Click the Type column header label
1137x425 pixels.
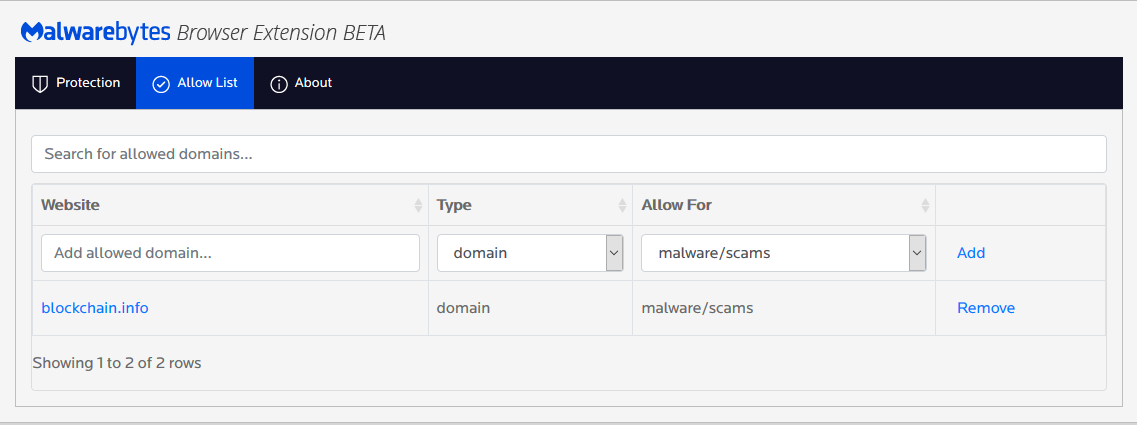[x=454, y=205]
